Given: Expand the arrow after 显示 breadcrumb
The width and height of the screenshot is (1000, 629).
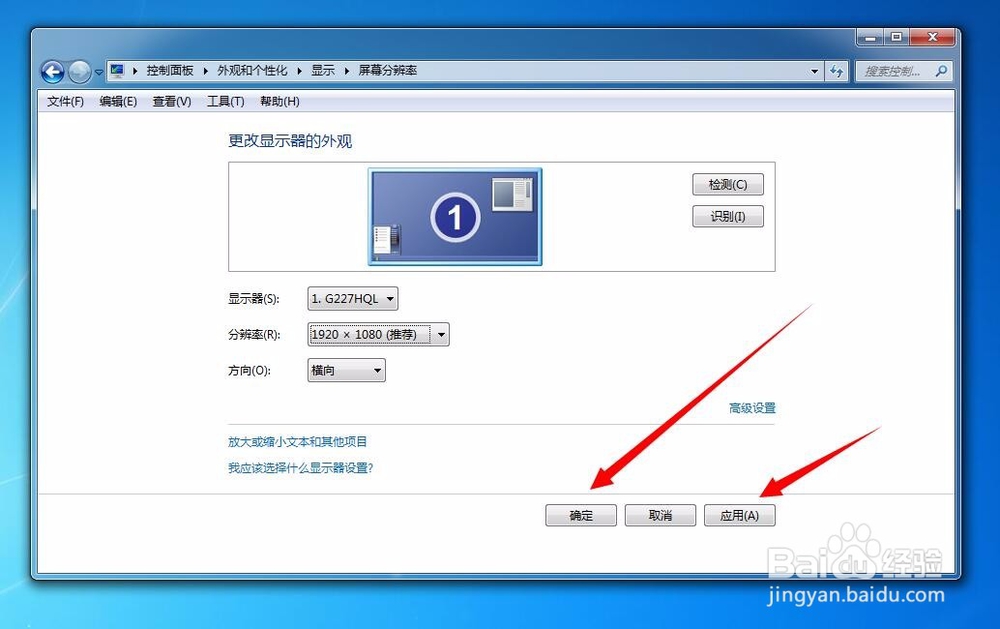Looking at the screenshot, I should 347,71.
